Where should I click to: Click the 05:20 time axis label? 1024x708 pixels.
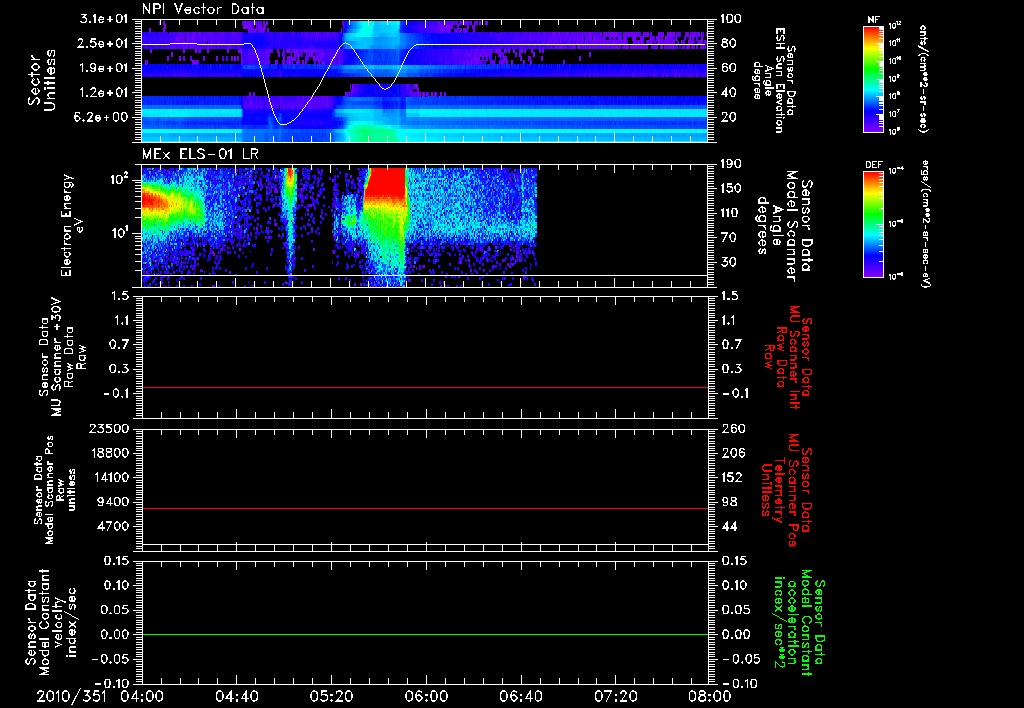331,696
